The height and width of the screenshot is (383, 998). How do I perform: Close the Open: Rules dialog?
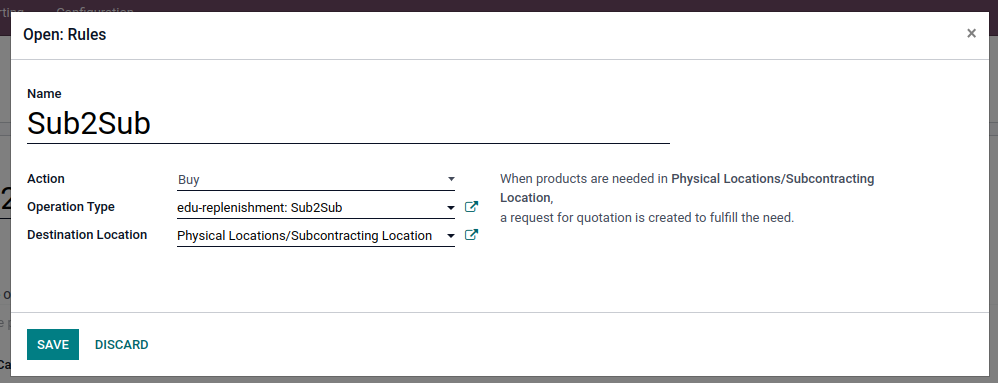click(971, 33)
